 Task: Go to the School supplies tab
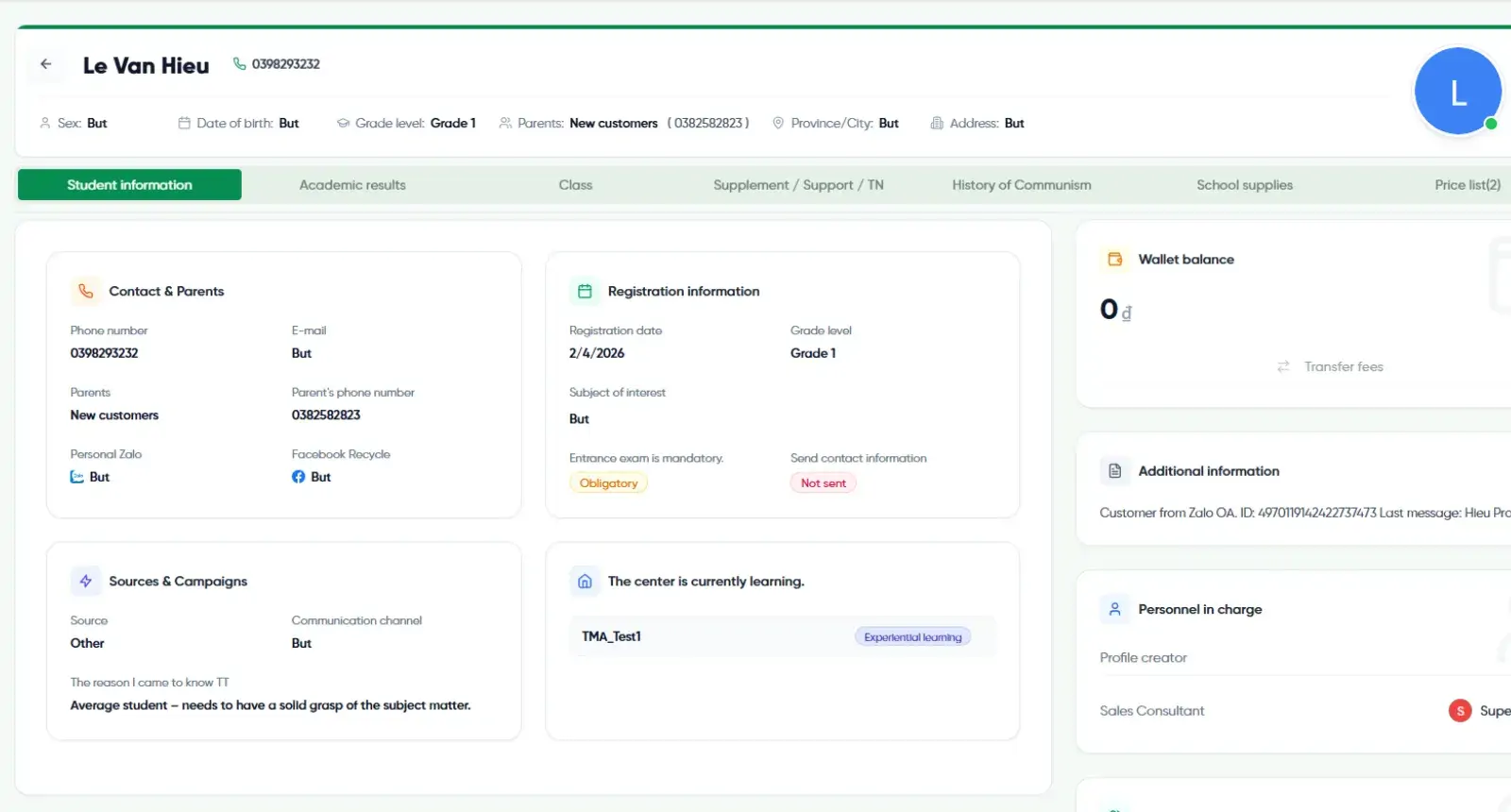click(1244, 185)
